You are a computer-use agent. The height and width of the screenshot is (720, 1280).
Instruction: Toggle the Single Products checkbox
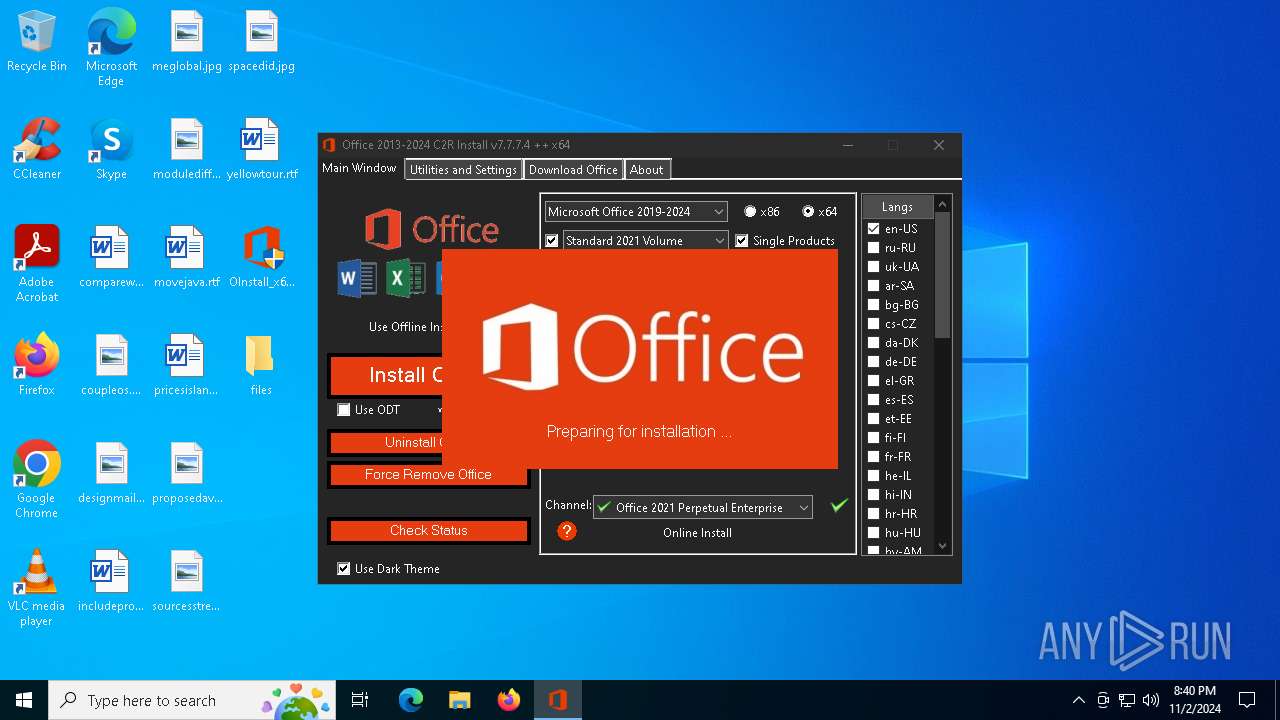742,240
